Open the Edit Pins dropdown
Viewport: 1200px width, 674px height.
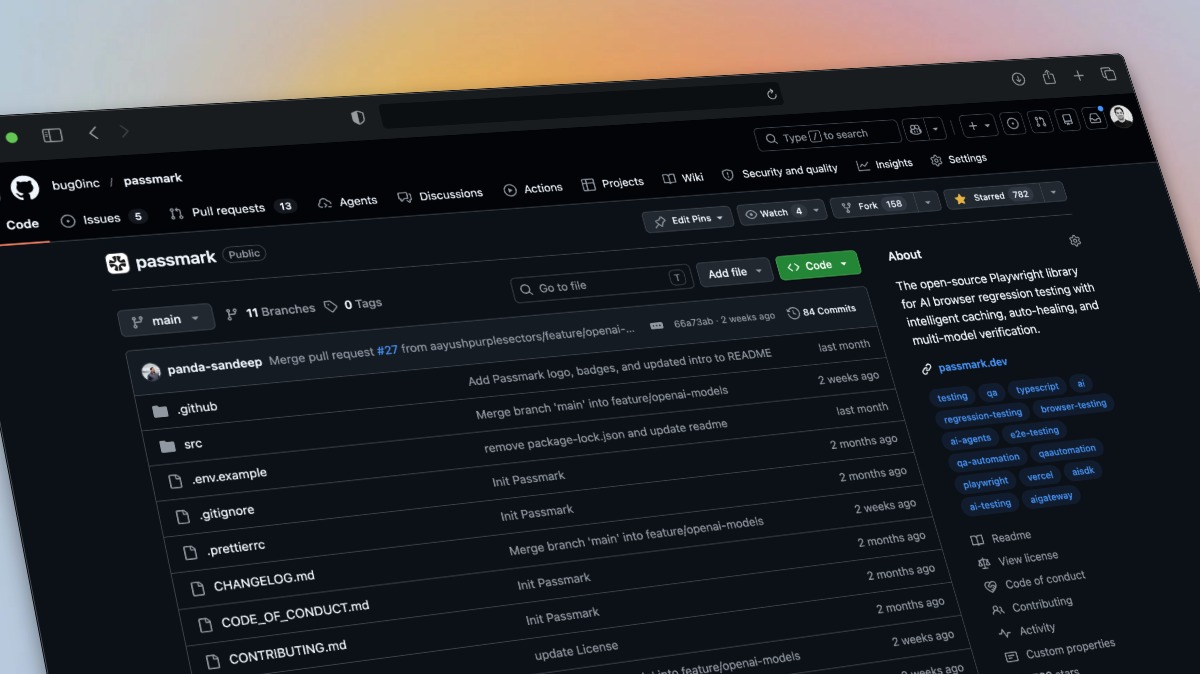click(x=688, y=220)
